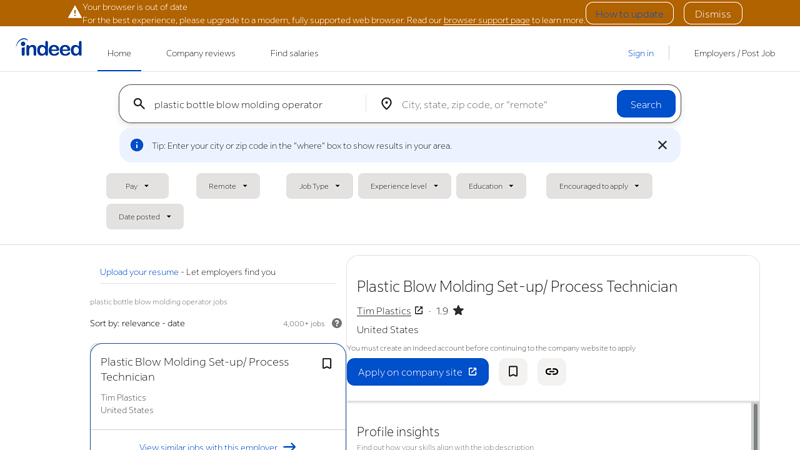Open Company reviews tab

201,53
